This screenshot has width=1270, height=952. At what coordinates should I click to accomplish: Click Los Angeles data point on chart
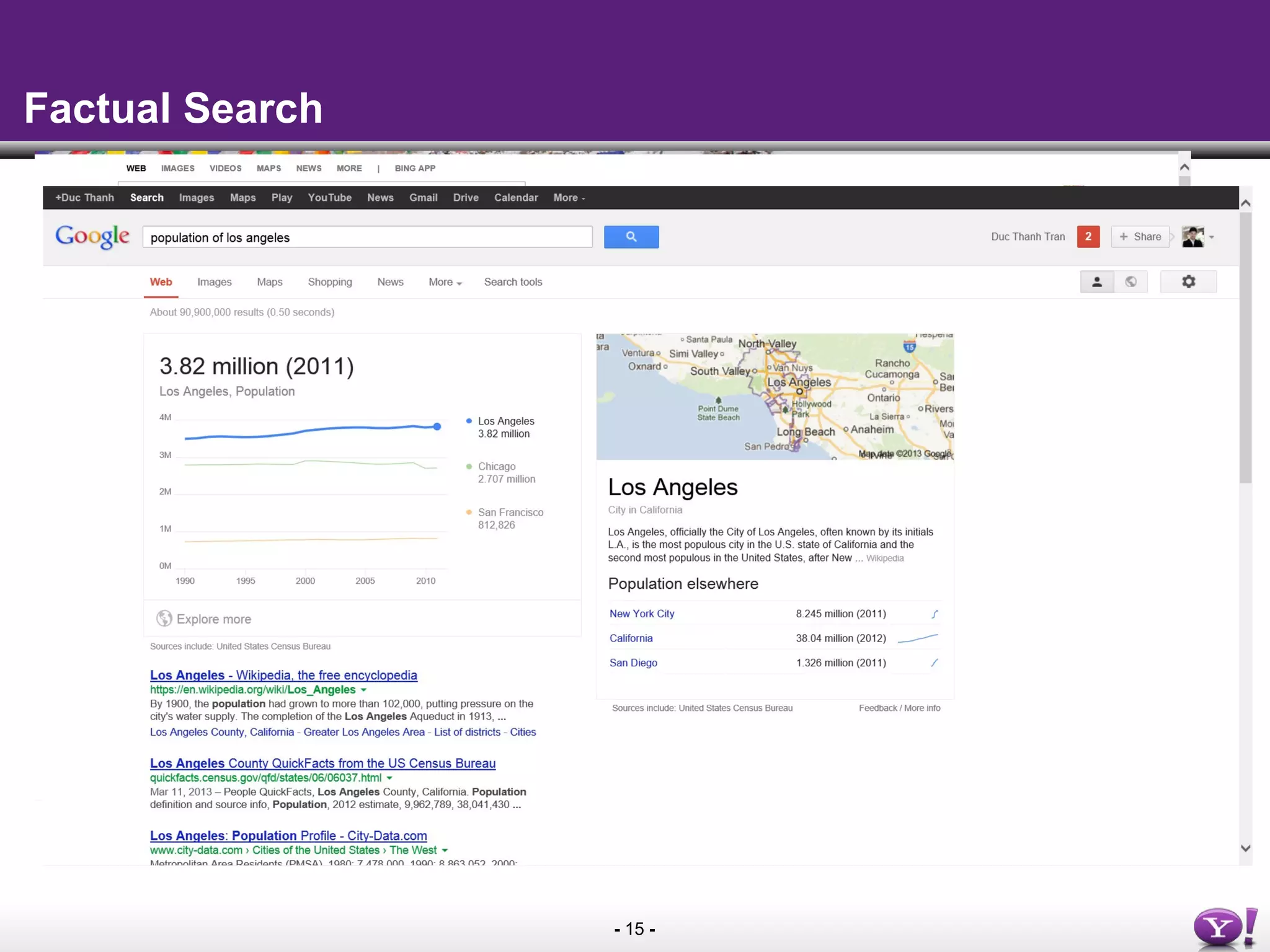point(437,426)
